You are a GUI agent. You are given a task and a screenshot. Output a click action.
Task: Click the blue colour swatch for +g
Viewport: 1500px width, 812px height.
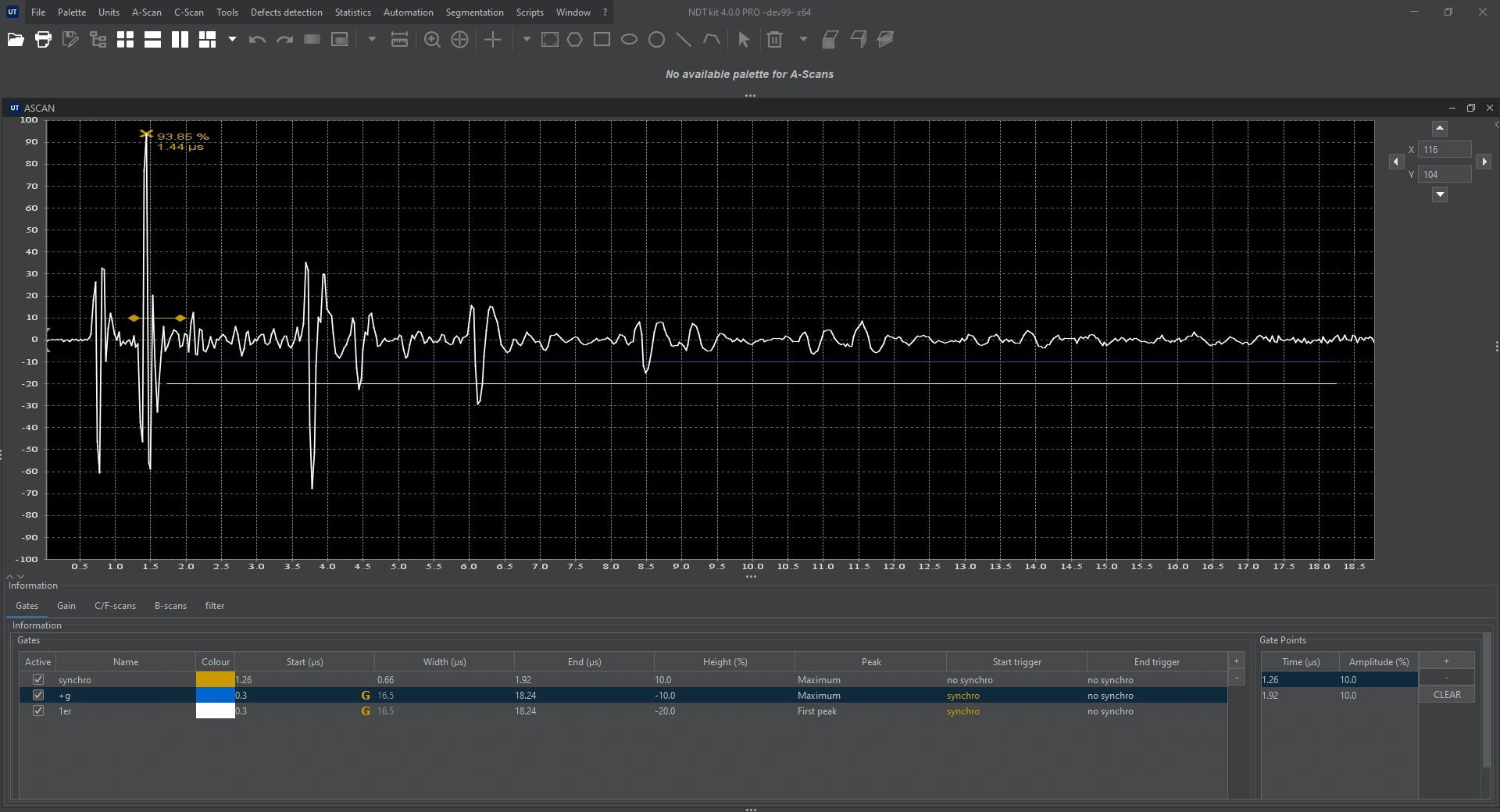(x=216, y=696)
